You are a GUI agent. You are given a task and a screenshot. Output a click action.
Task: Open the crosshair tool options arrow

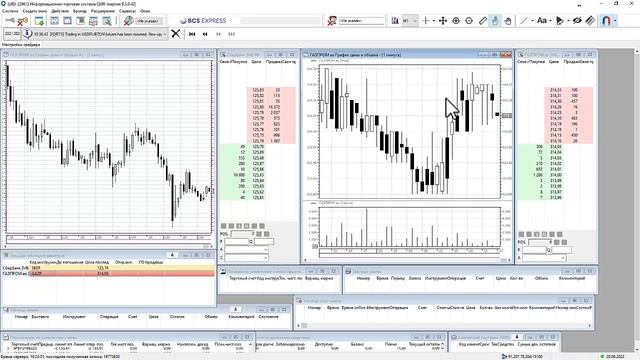[x=433, y=21]
